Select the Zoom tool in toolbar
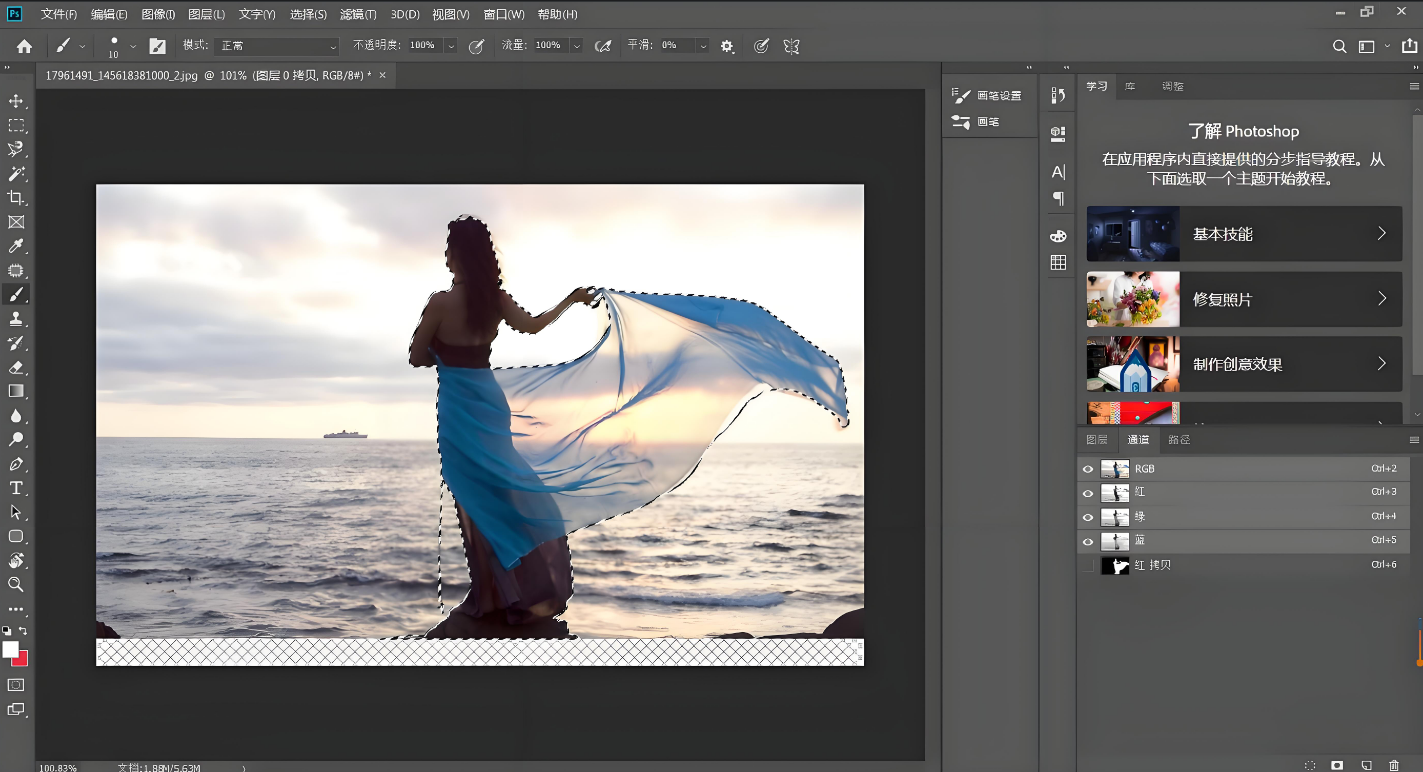1423x772 pixels. (x=16, y=584)
